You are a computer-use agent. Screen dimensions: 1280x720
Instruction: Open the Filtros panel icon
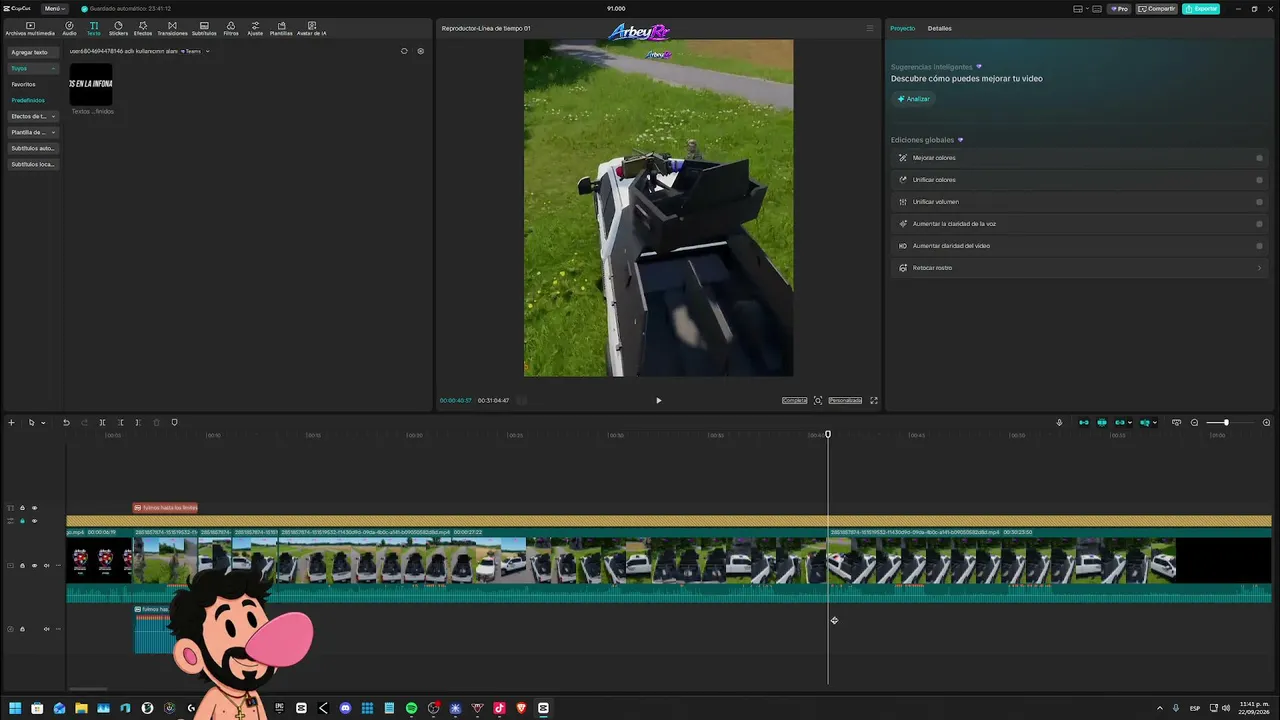(231, 28)
